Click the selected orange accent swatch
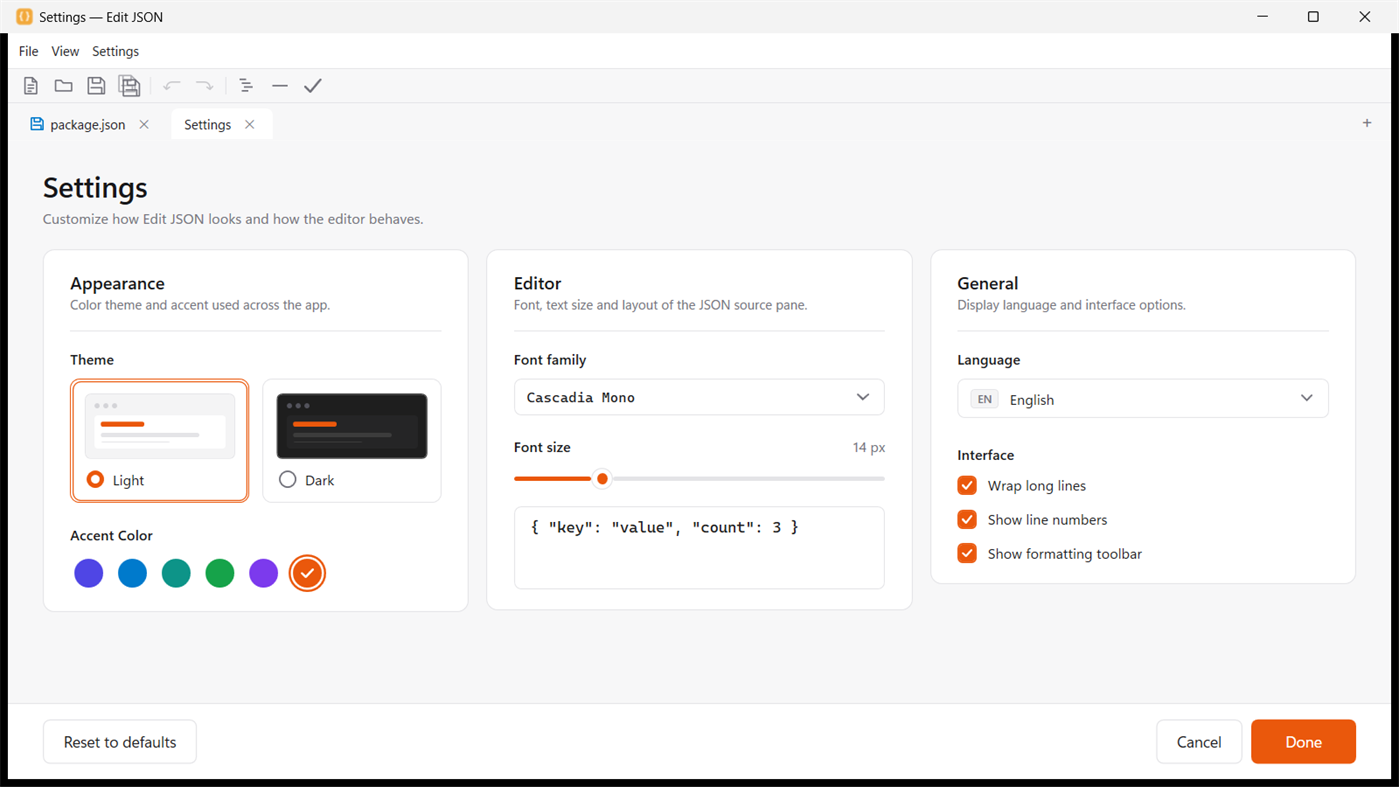The image size is (1399, 787). (x=307, y=573)
